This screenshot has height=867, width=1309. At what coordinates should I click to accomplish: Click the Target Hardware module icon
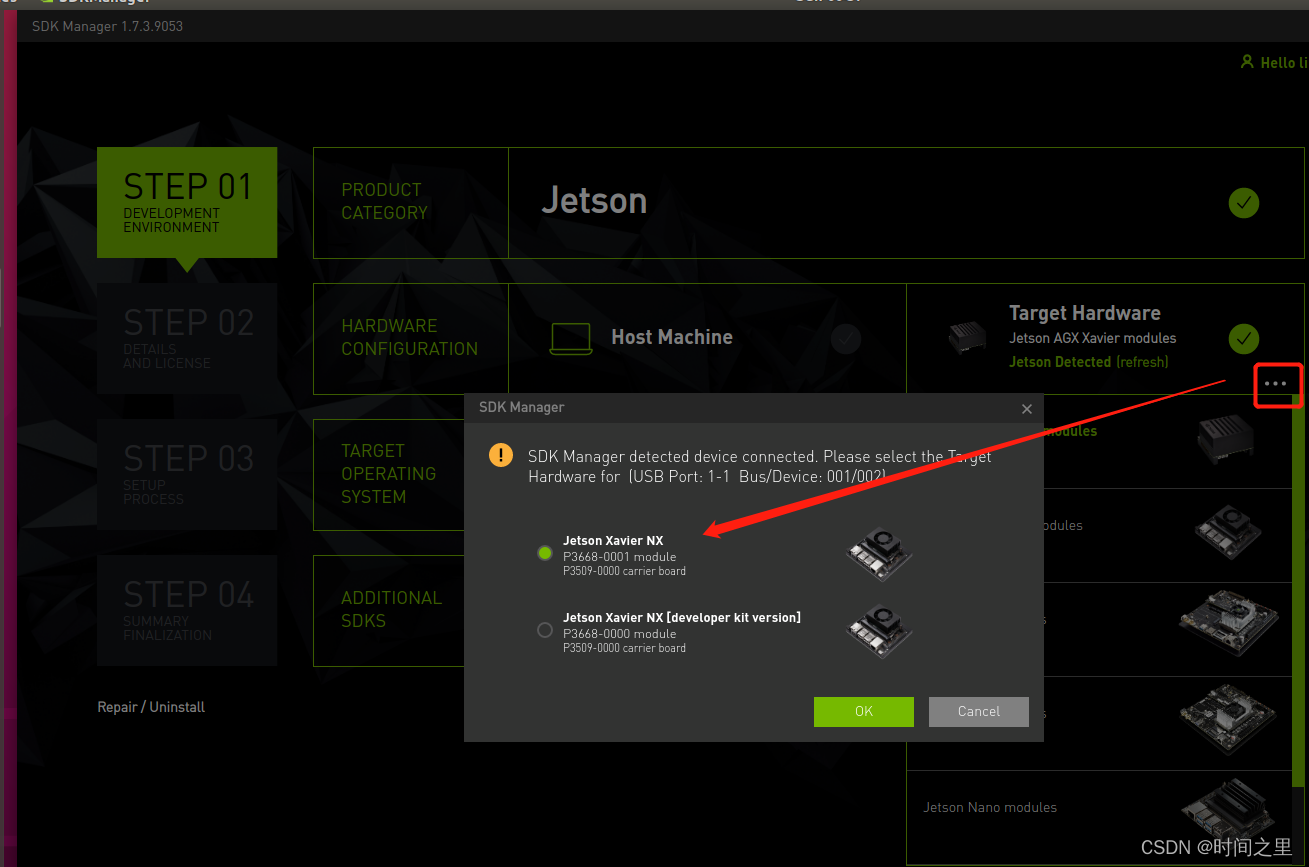pos(968,338)
